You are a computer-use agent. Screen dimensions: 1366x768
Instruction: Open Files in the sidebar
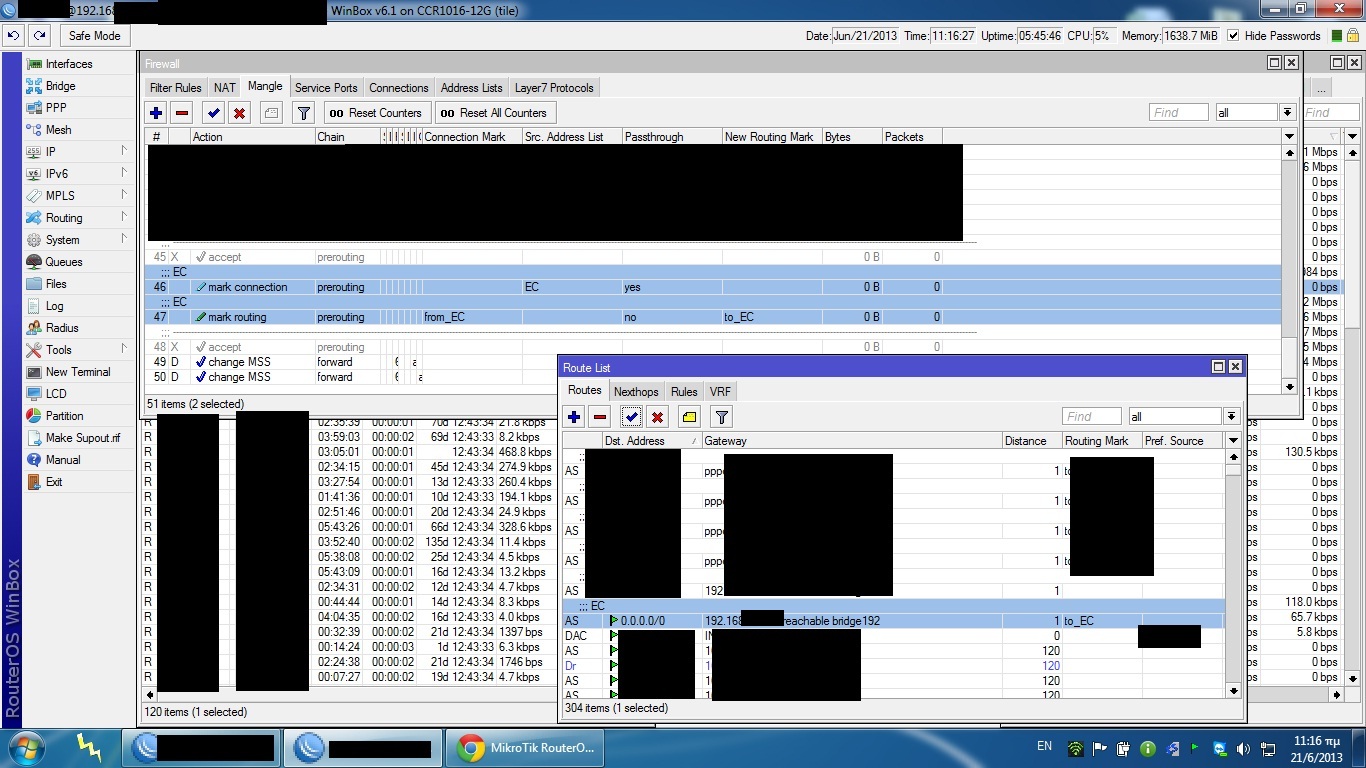pyautogui.click(x=56, y=284)
